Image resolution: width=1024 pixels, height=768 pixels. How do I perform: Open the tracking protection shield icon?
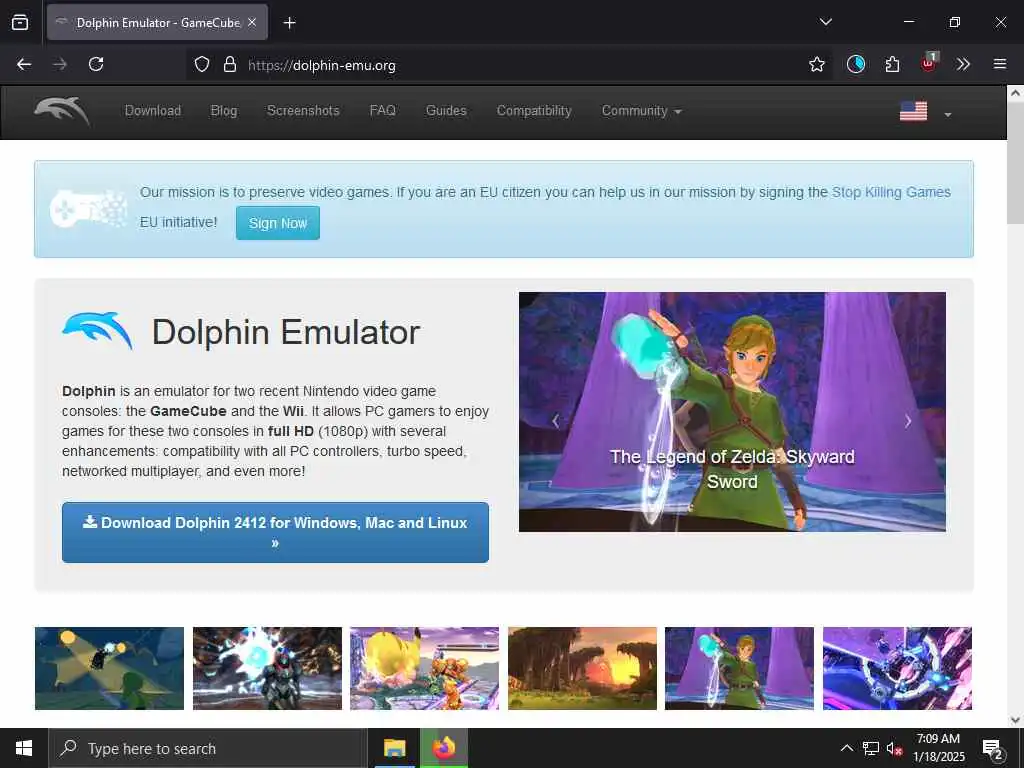202,65
